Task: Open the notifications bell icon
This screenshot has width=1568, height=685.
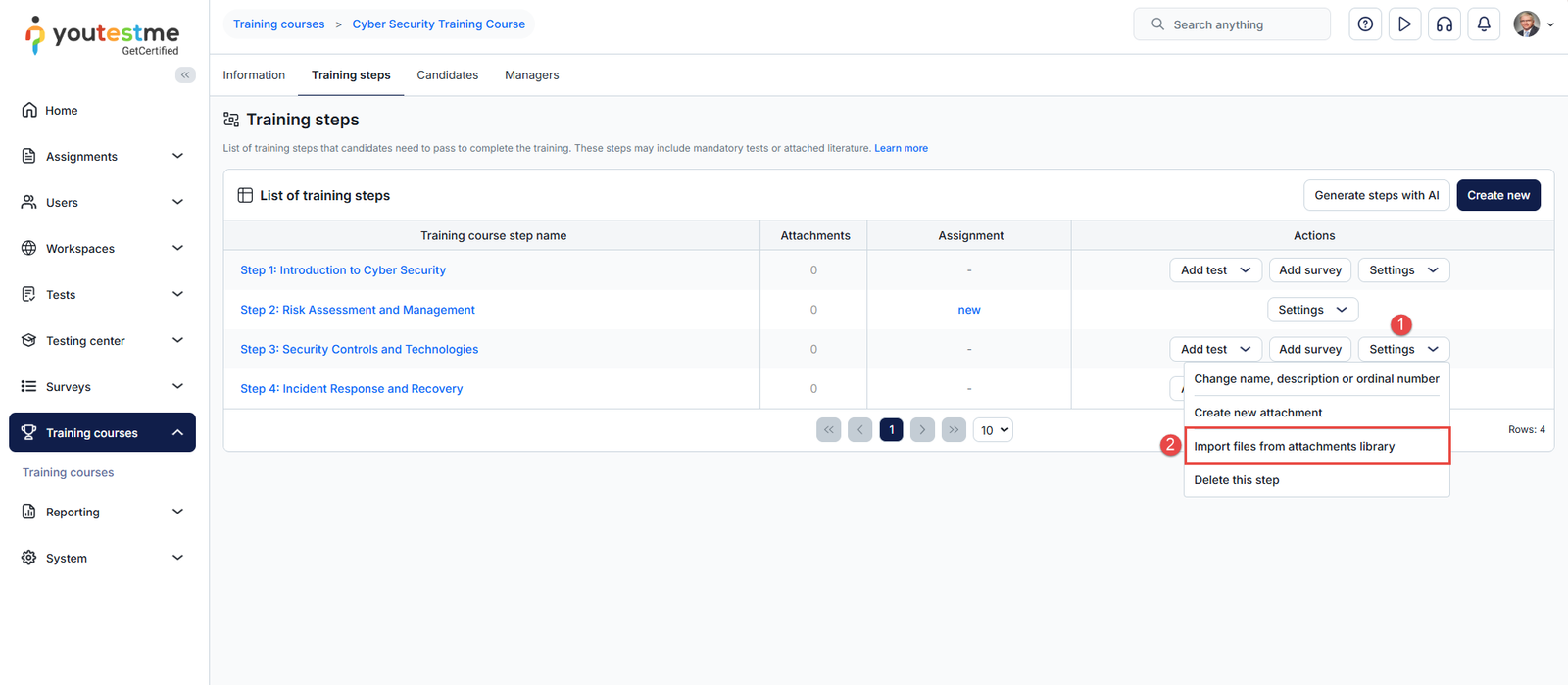Action: pyautogui.click(x=1484, y=24)
